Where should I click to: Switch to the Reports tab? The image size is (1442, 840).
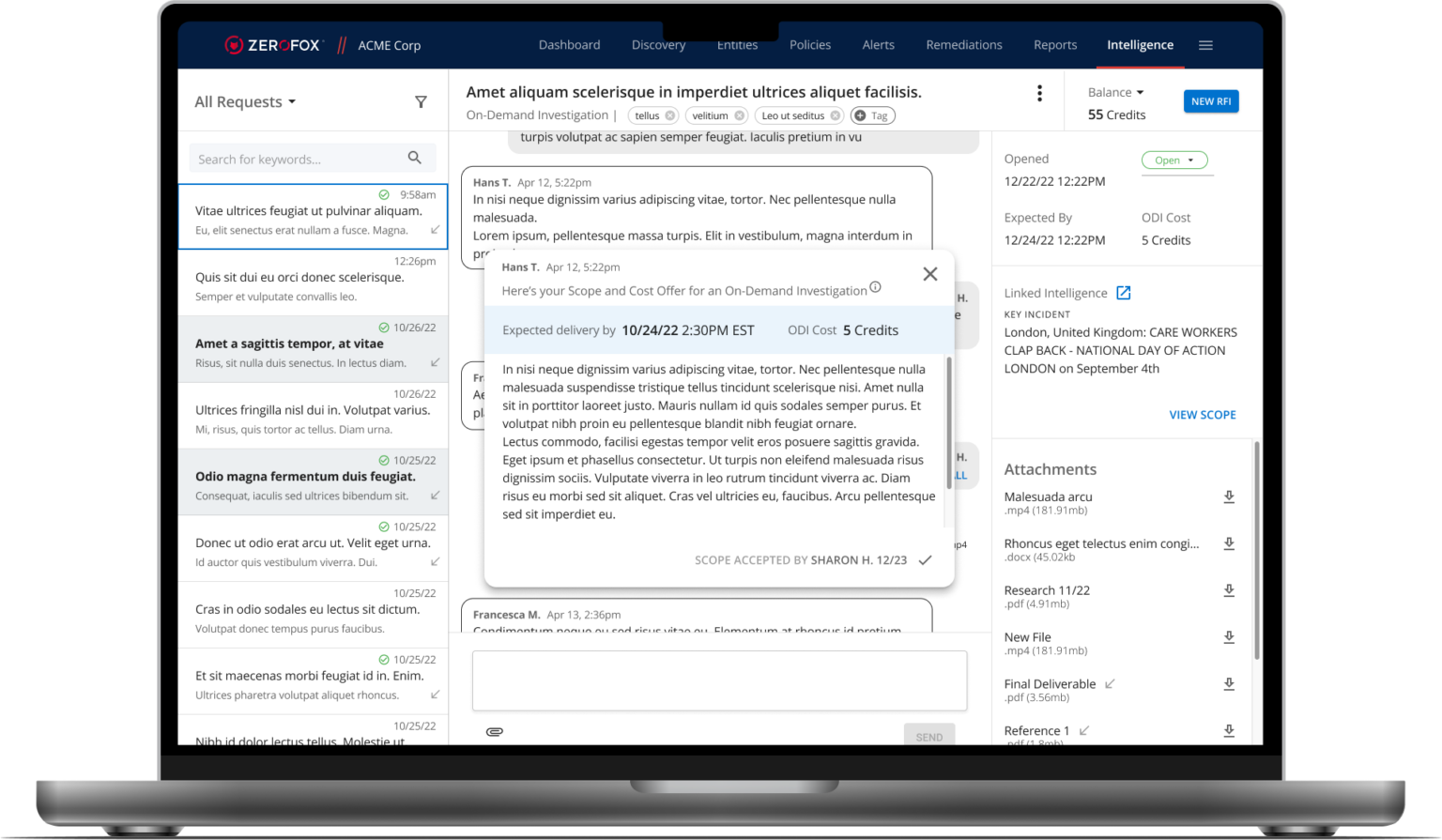pyautogui.click(x=1054, y=45)
